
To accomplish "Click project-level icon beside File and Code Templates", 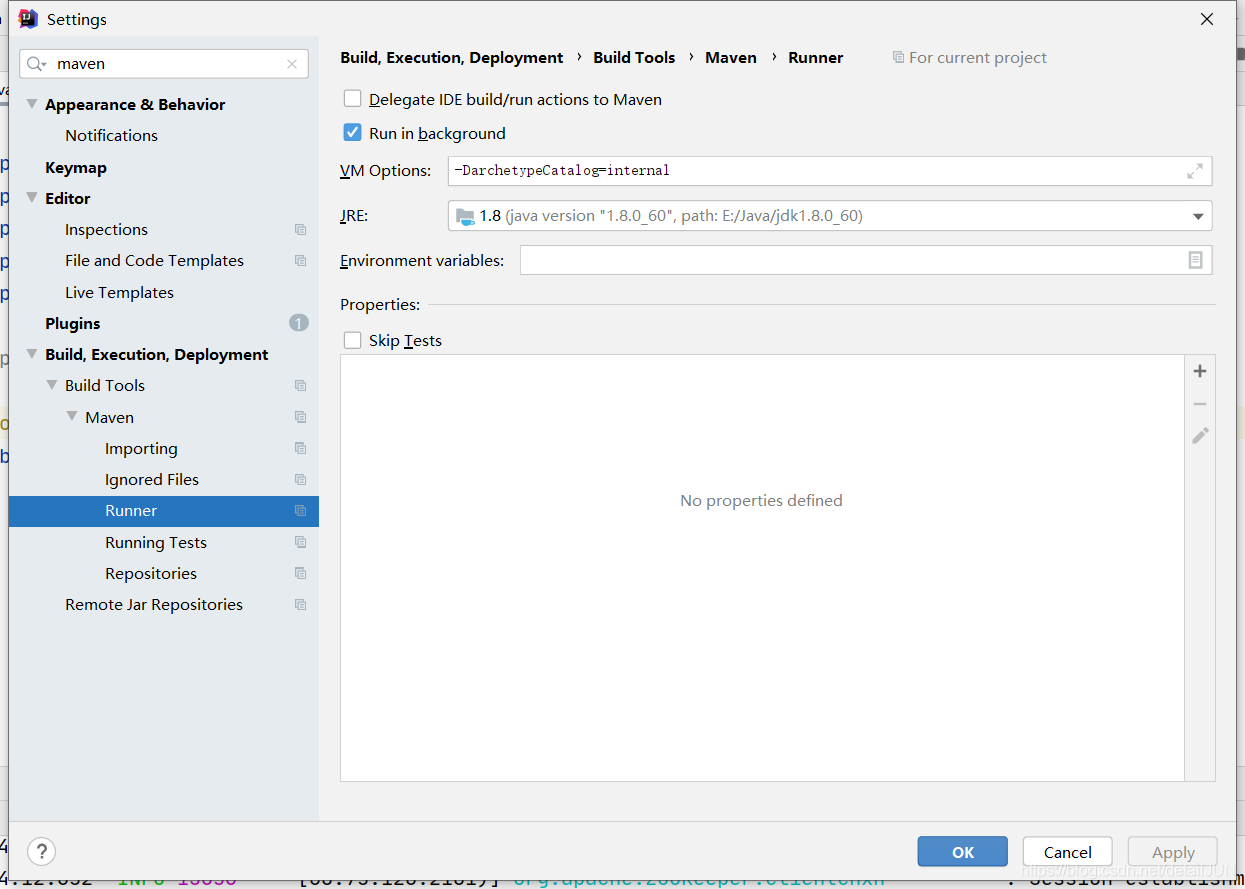I will [300, 261].
